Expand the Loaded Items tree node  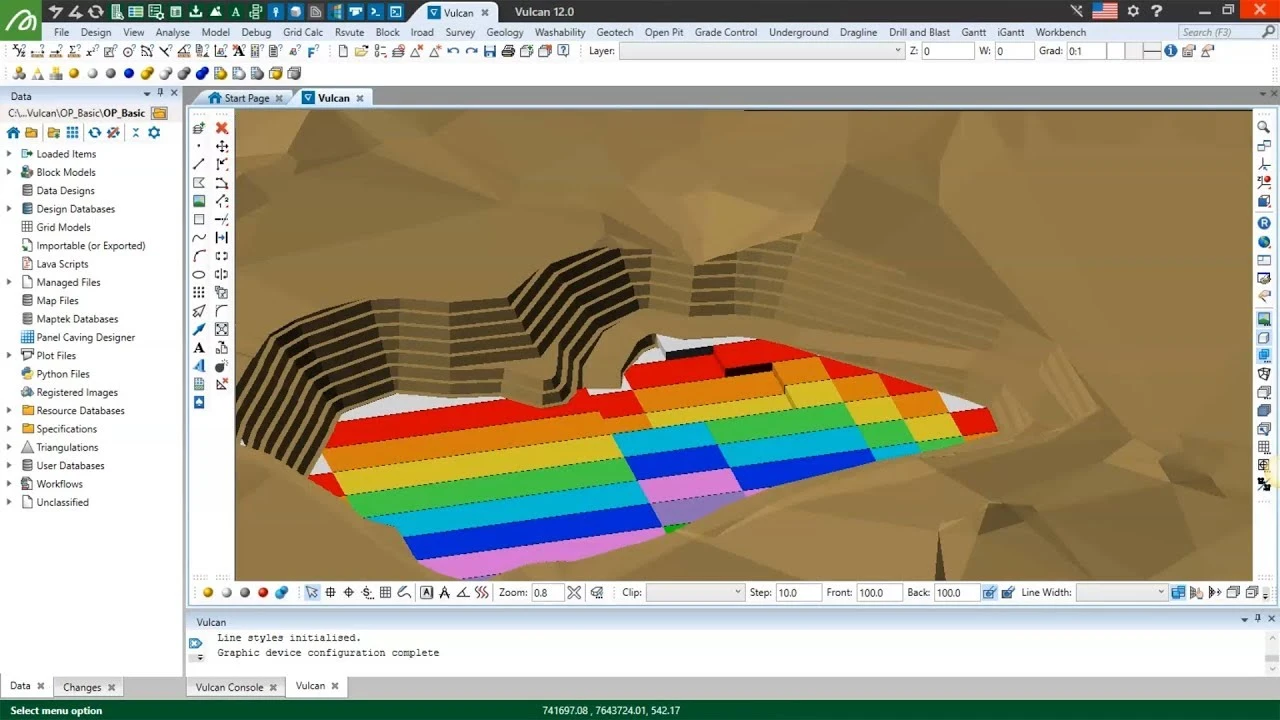coord(10,154)
